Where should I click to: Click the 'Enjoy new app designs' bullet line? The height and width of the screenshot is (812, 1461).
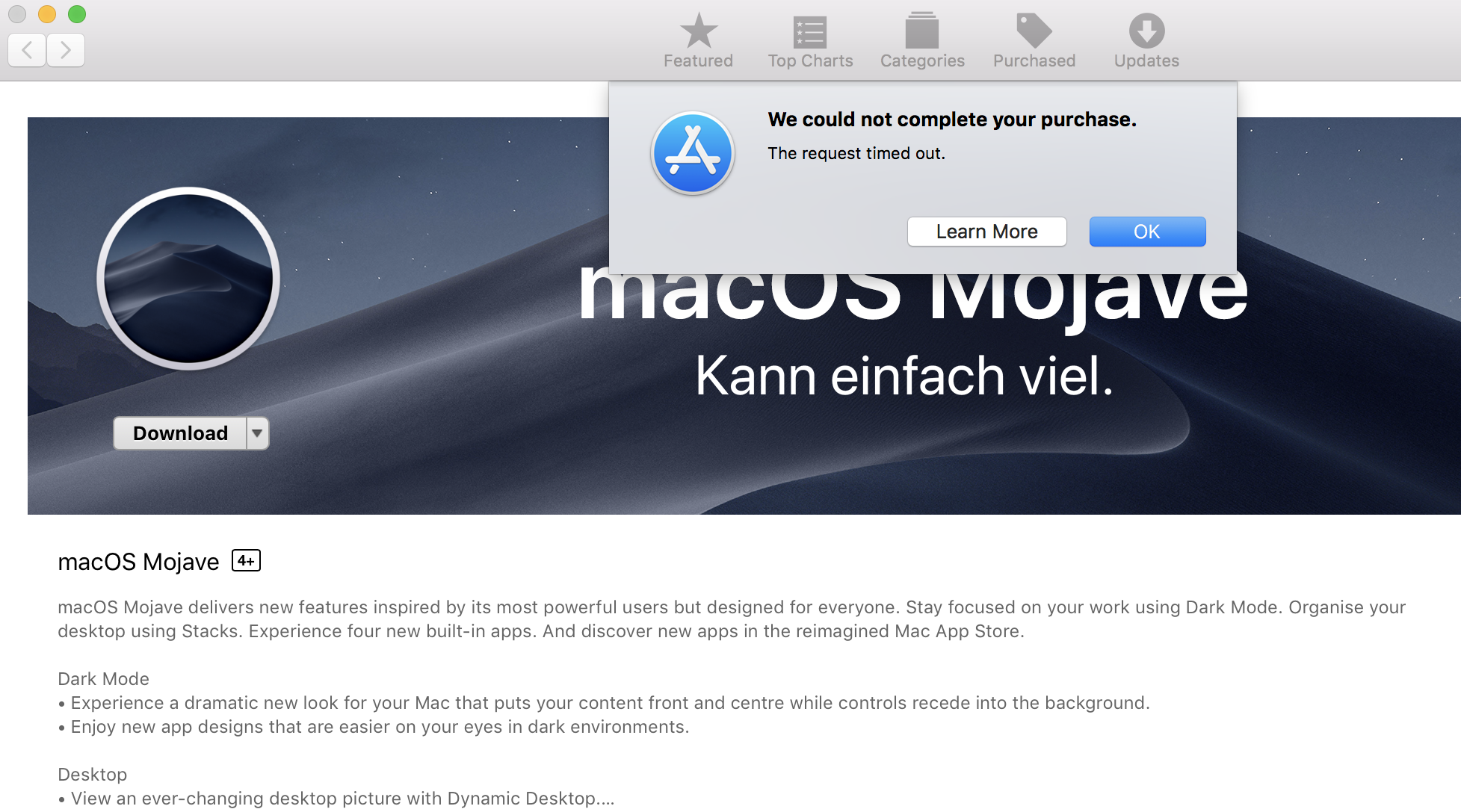(x=374, y=727)
